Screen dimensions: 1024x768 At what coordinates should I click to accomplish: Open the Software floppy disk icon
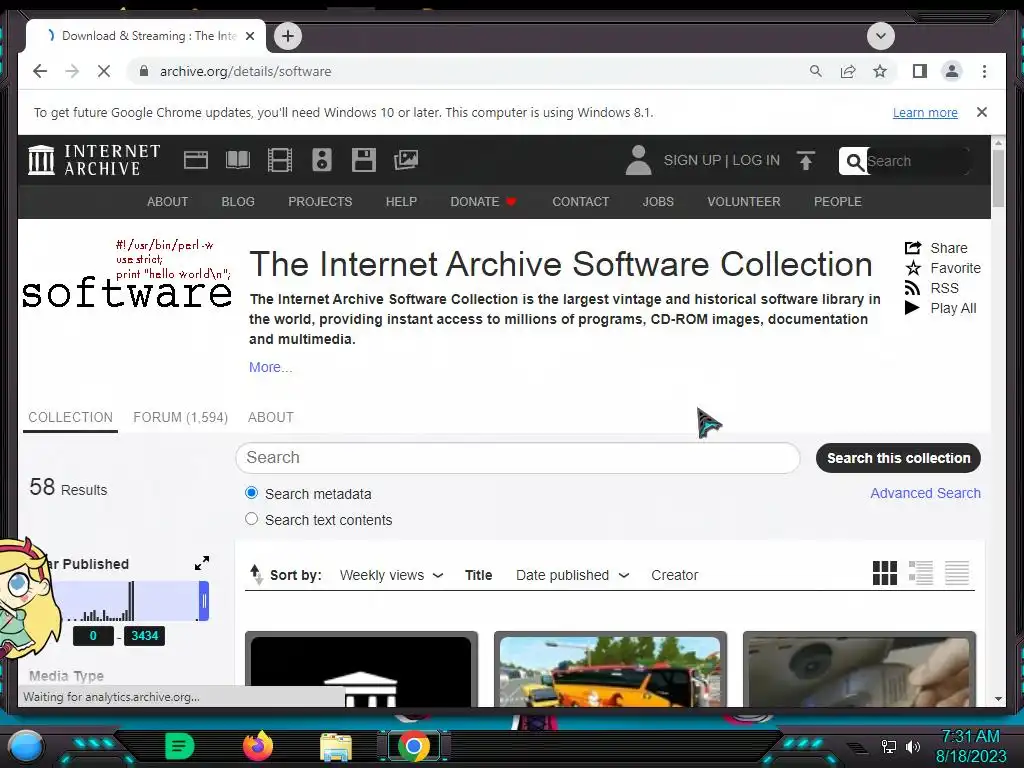364,160
